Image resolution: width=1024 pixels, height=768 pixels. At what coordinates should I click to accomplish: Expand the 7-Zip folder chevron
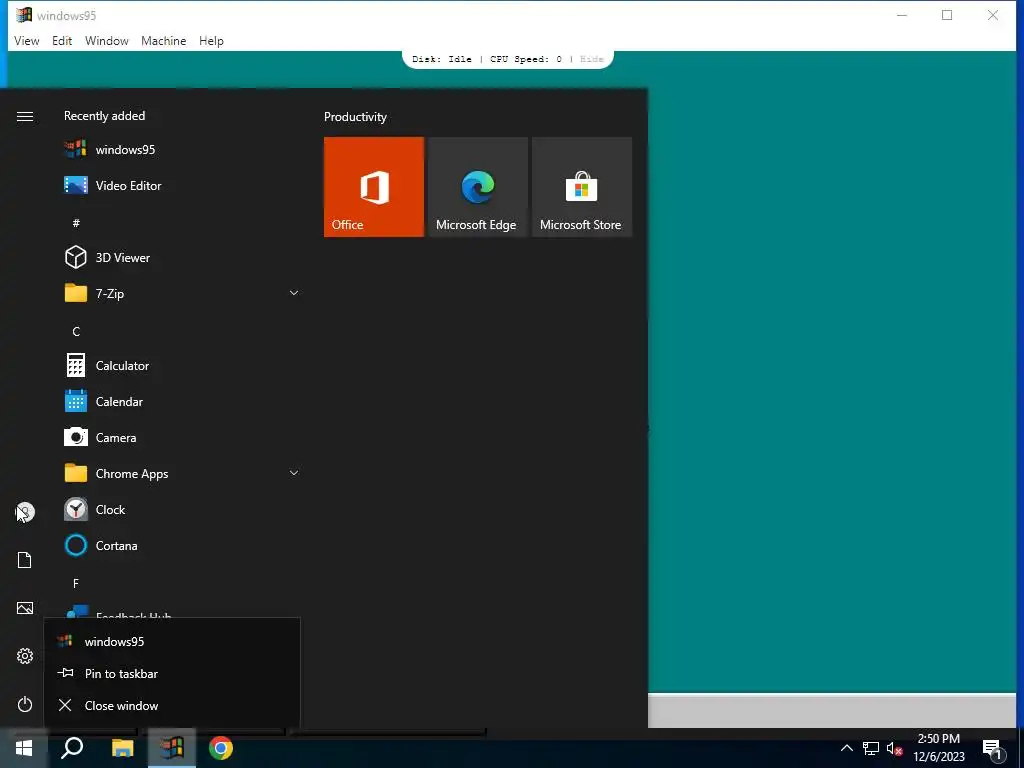pos(294,293)
